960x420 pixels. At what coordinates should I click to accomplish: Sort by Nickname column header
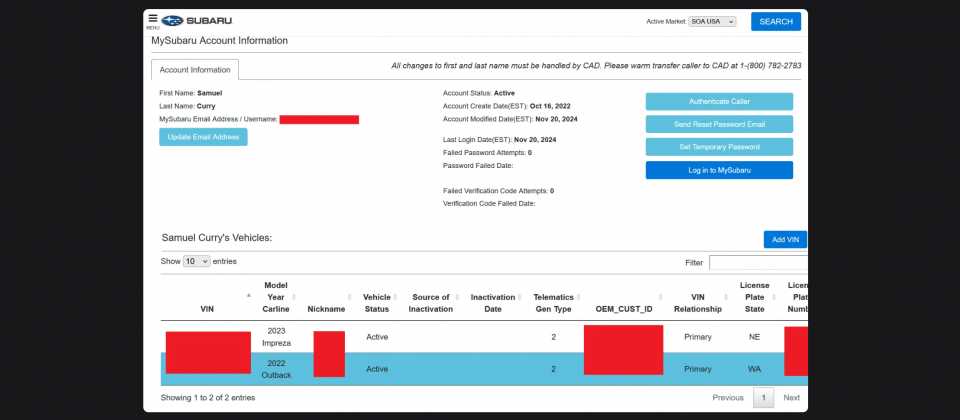tap(326, 309)
